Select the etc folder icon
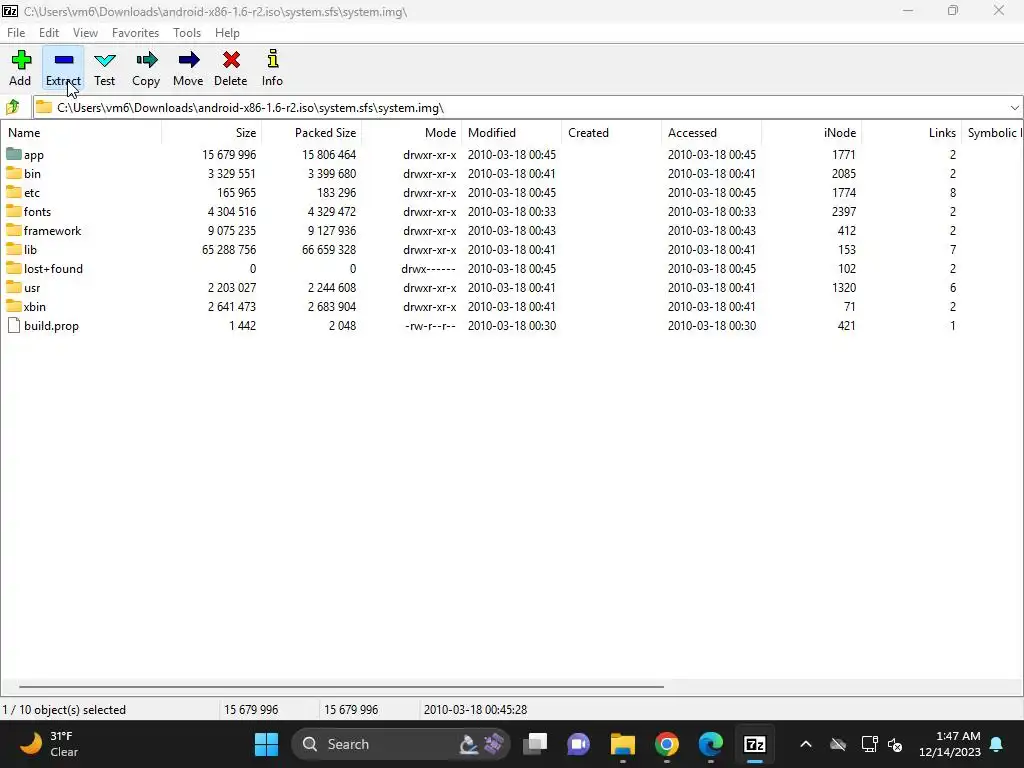 pos(14,193)
